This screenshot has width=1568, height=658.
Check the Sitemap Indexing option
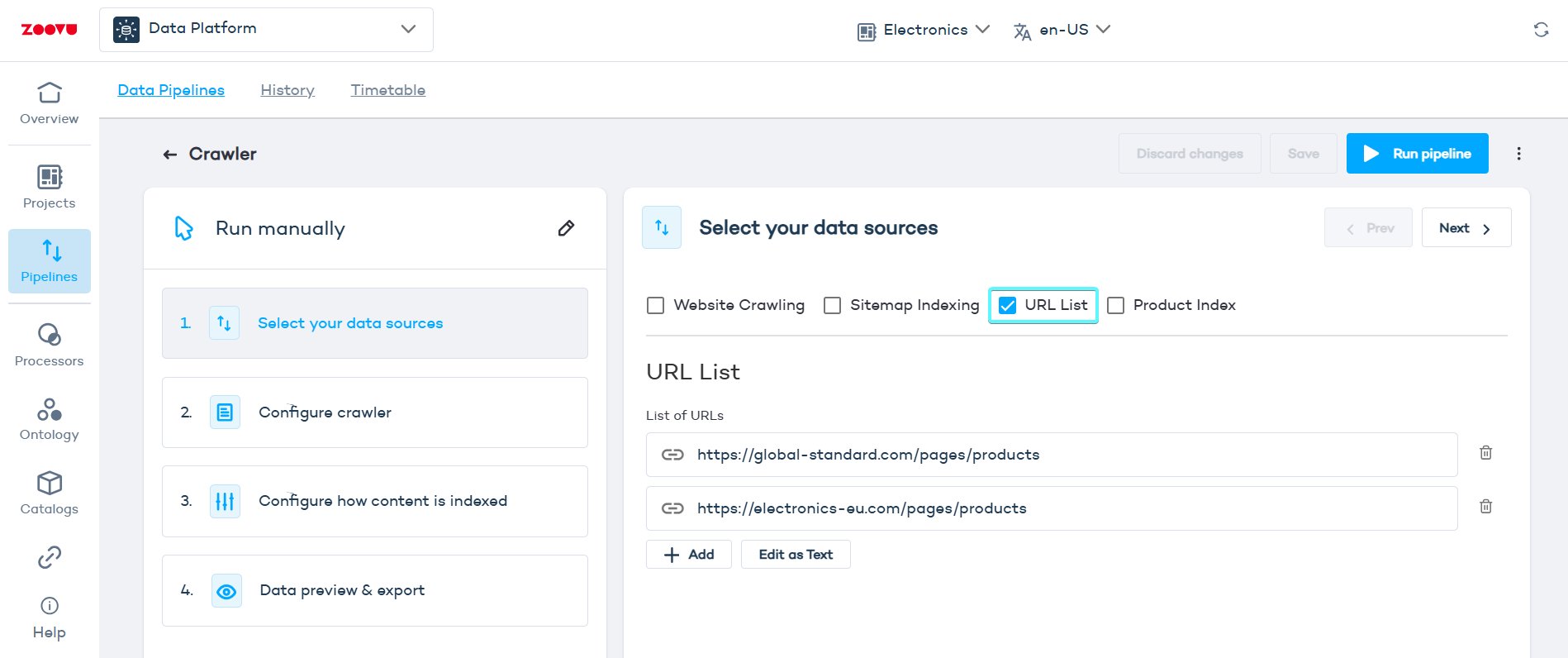click(x=833, y=306)
